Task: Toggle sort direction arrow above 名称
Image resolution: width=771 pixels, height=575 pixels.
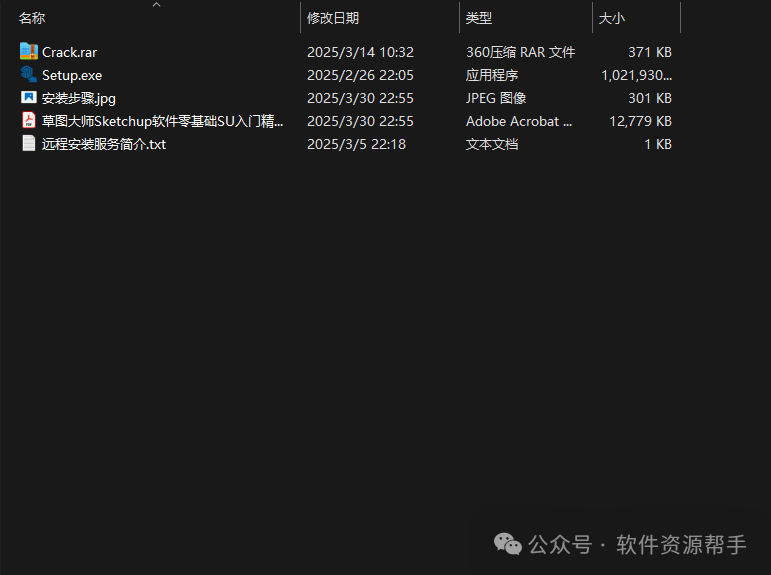Action: (156, 4)
